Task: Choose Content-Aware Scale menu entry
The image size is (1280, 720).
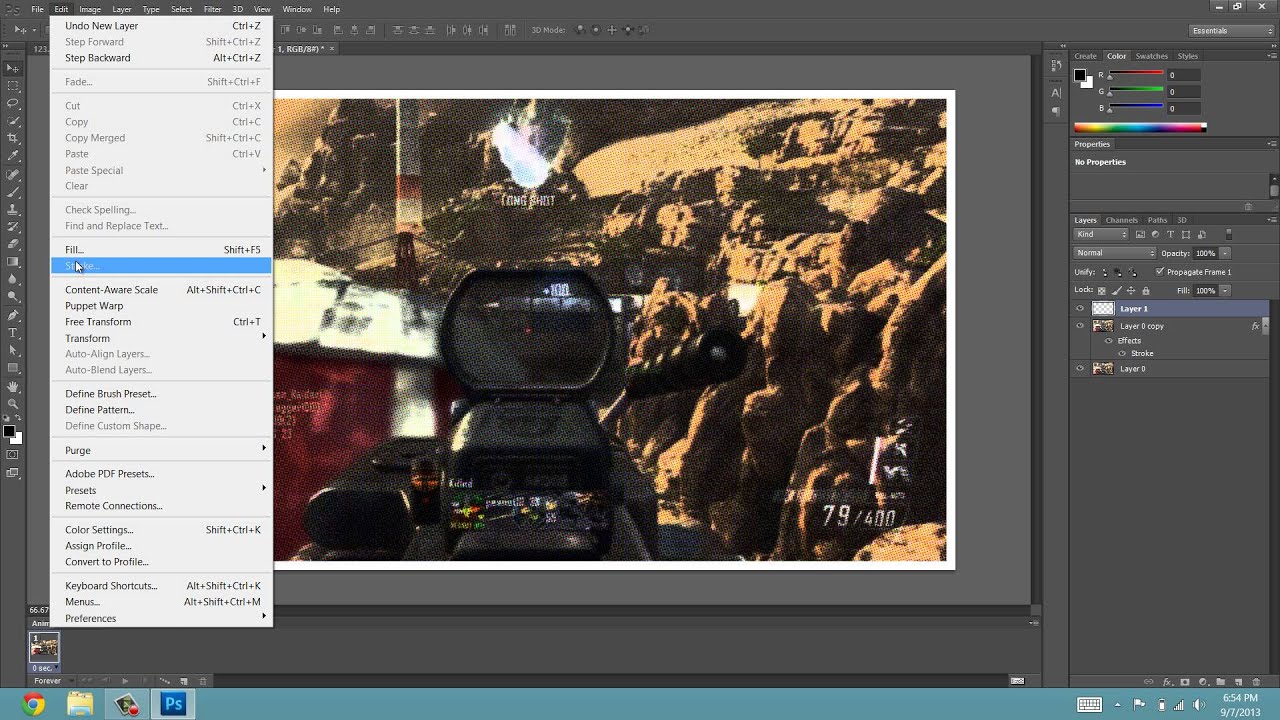Action: coord(161,290)
